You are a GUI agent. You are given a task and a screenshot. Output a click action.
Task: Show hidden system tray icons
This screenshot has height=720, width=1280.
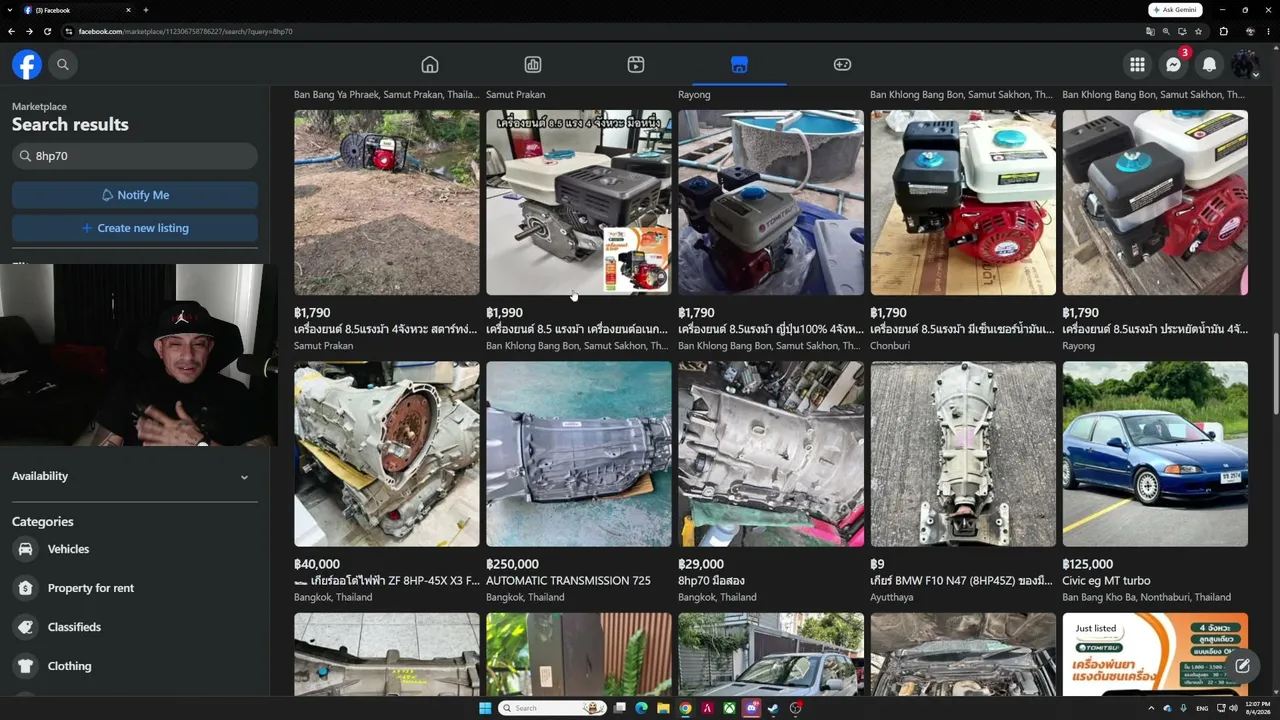1151,708
